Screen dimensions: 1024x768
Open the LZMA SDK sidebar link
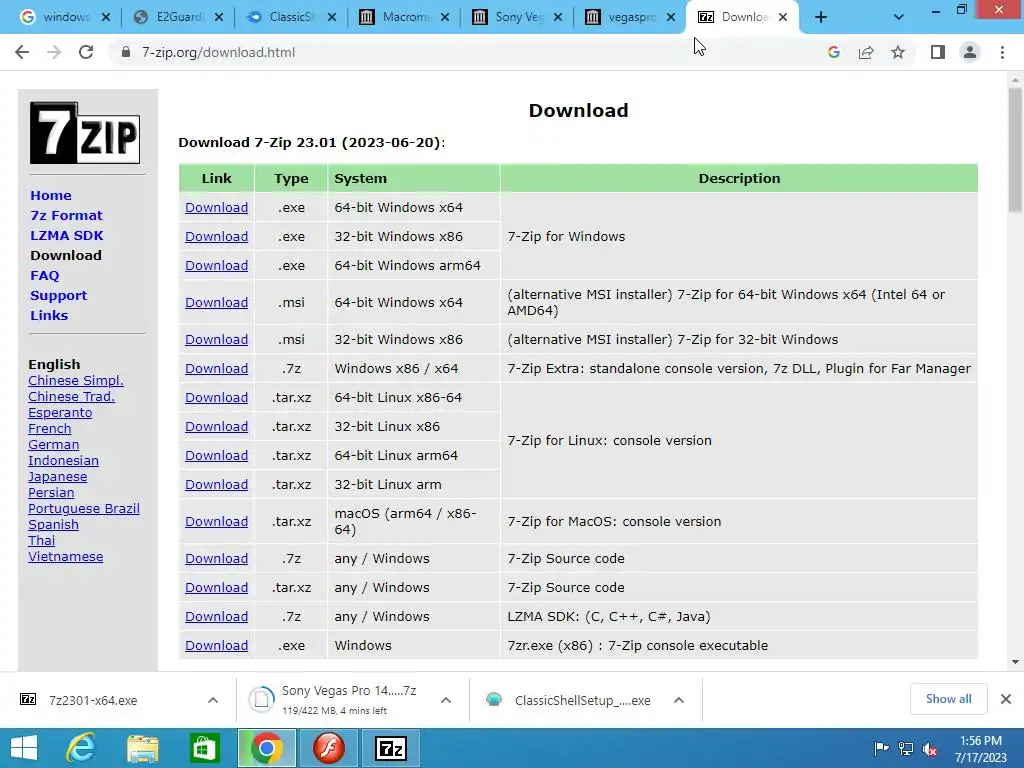67,235
